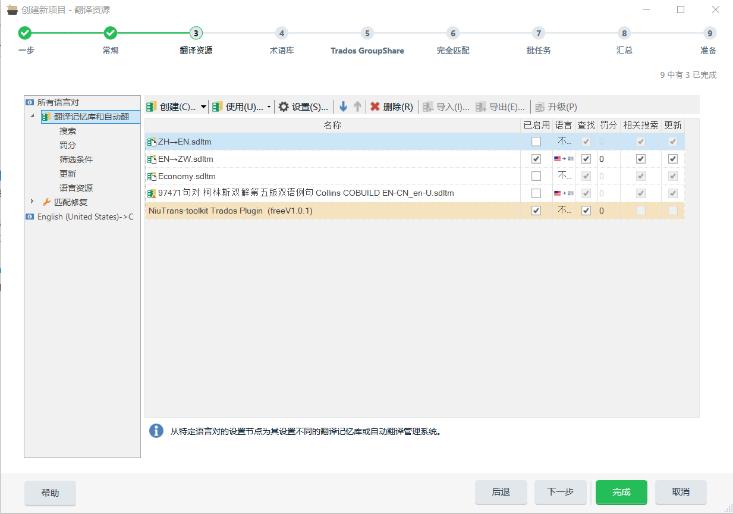The image size is (733, 514).
Task: Click the 帮助 help button
Action: (x=50, y=493)
